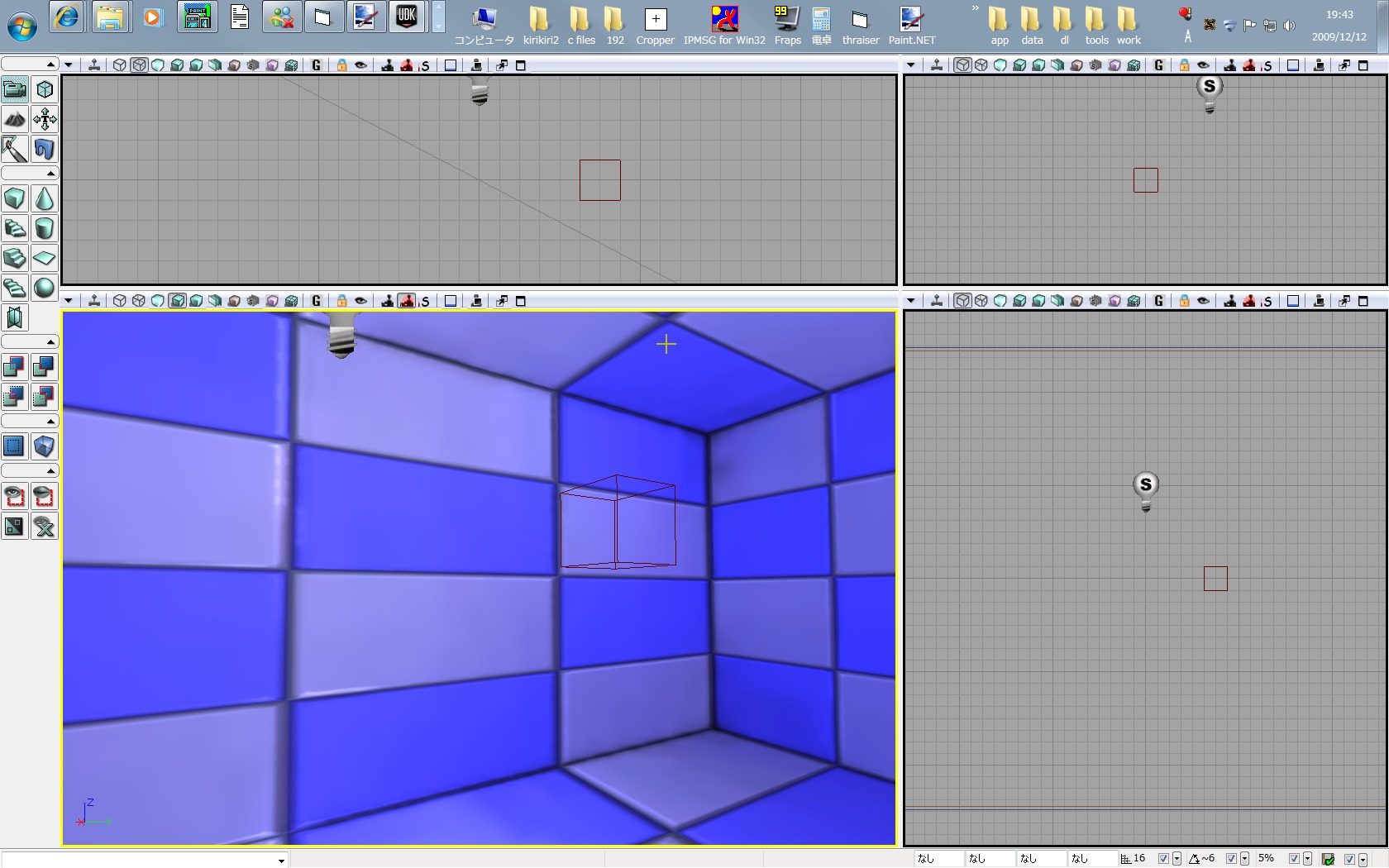Click the Cylinder brush builder
Viewport: 1389px width, 868px height.
45,228
